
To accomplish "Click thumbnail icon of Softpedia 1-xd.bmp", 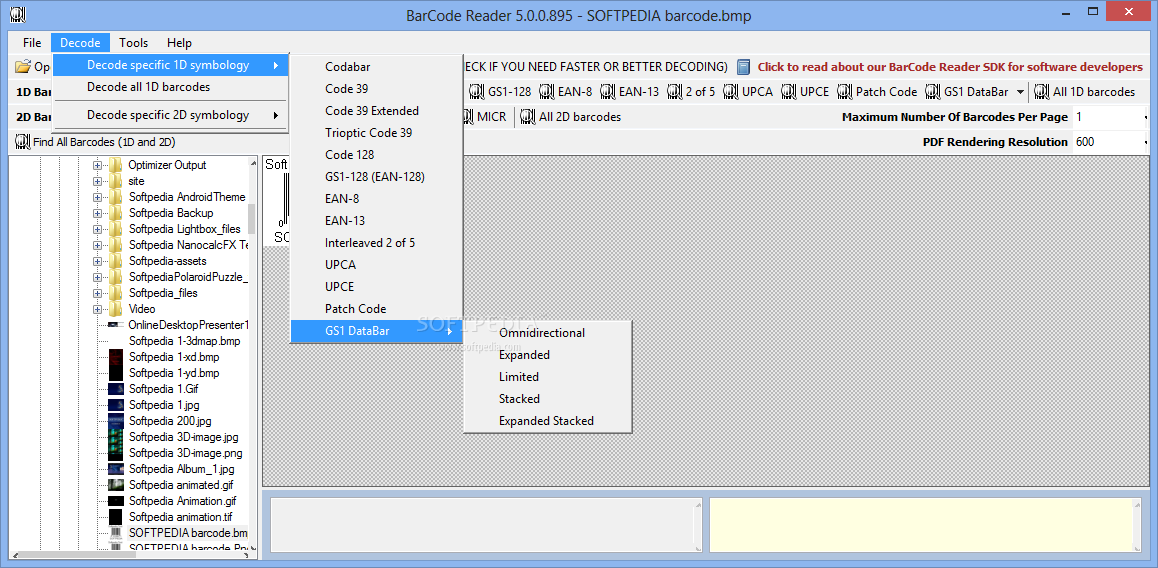I will [115, 357].
